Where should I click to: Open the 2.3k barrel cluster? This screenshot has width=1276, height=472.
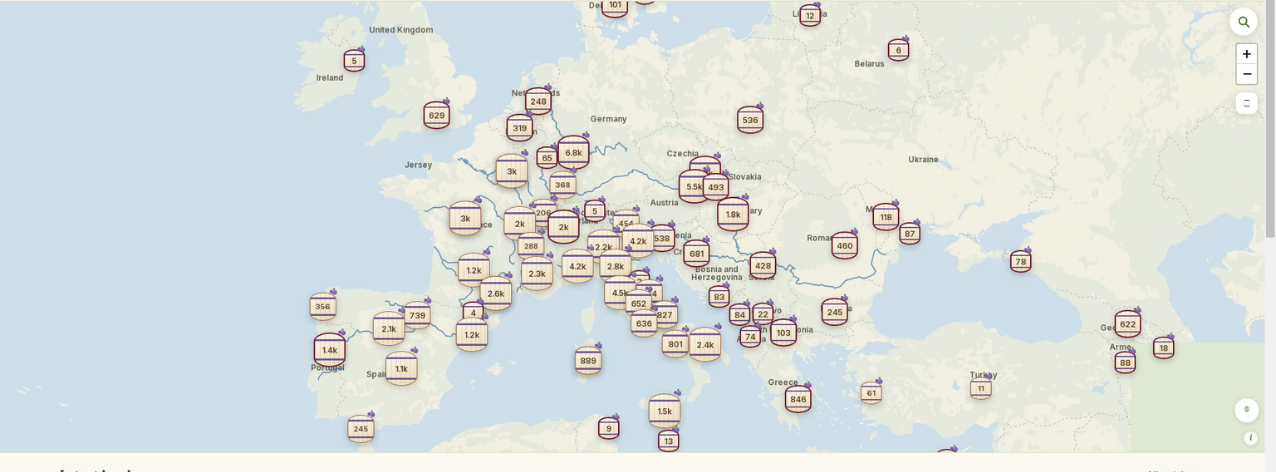pos(537,273)
